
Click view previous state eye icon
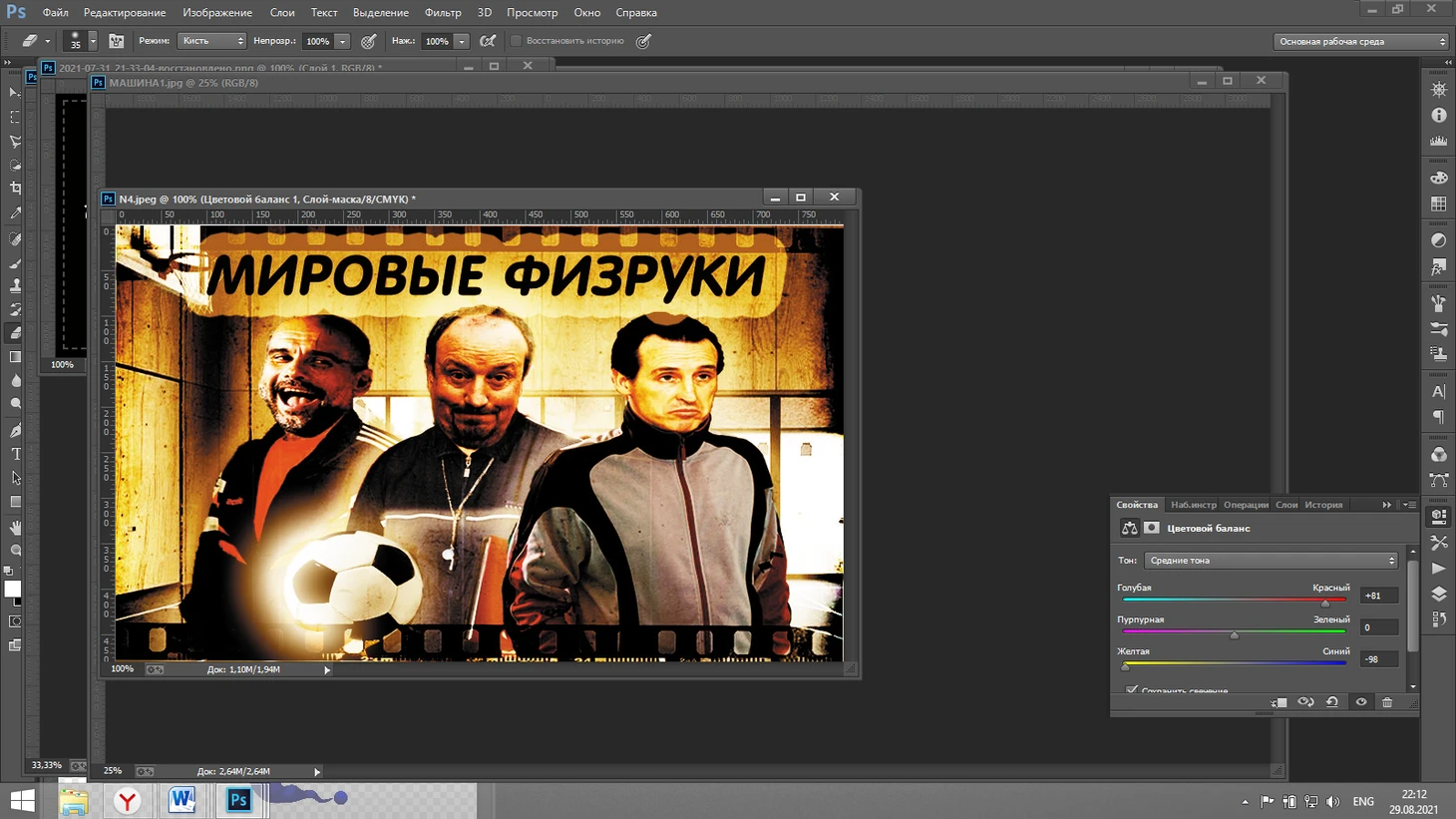click(x=1305, y=702)
